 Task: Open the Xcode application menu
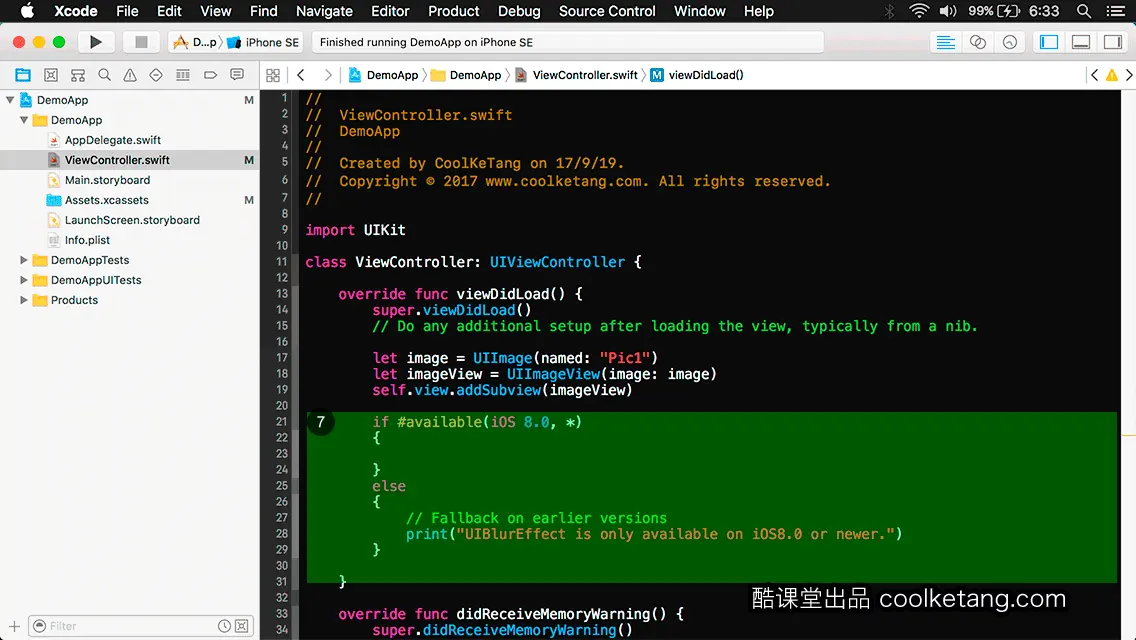click(x=75, y=11)
